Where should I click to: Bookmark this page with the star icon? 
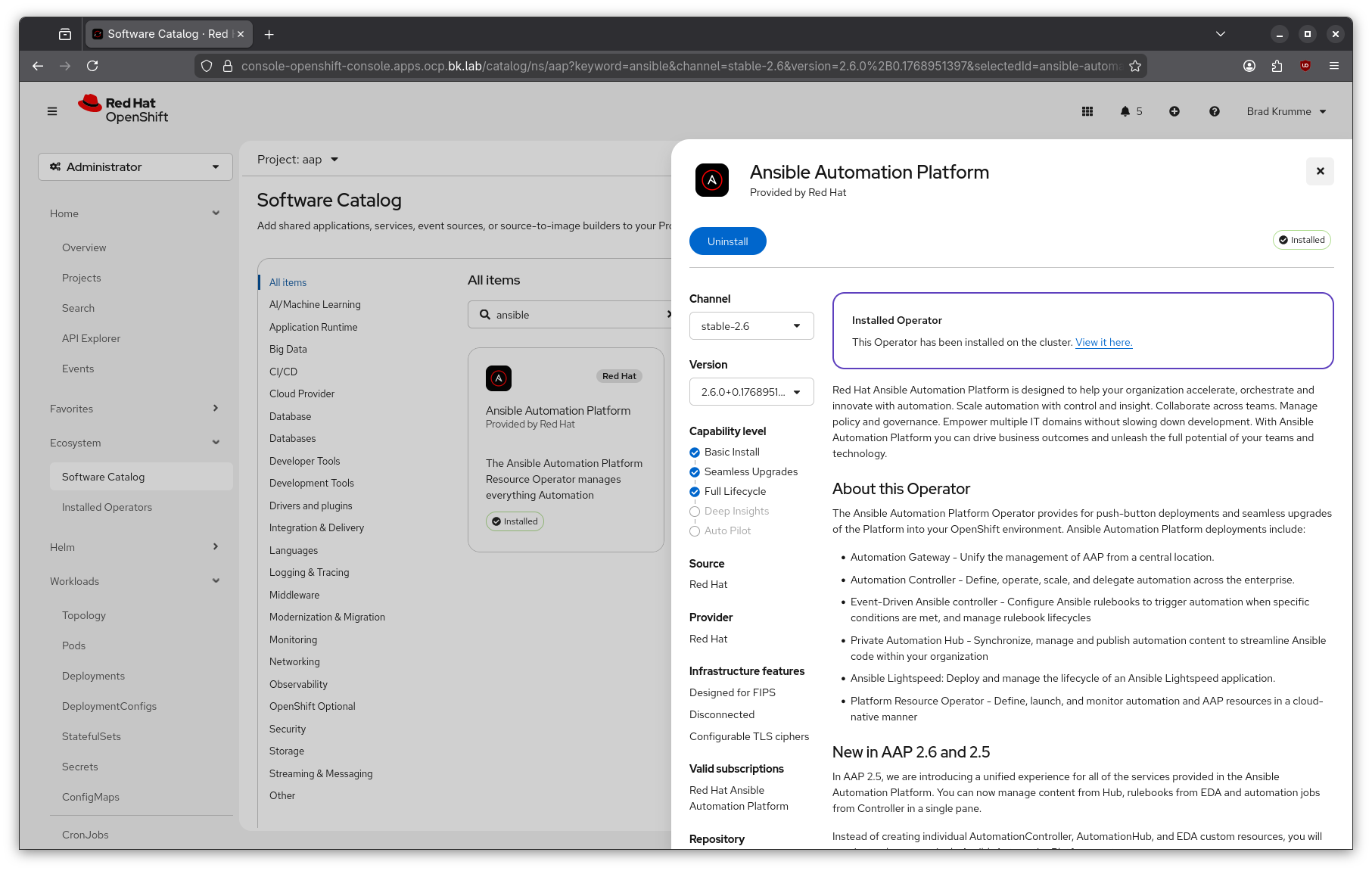pyautogui.click(x=1135, y=66)
